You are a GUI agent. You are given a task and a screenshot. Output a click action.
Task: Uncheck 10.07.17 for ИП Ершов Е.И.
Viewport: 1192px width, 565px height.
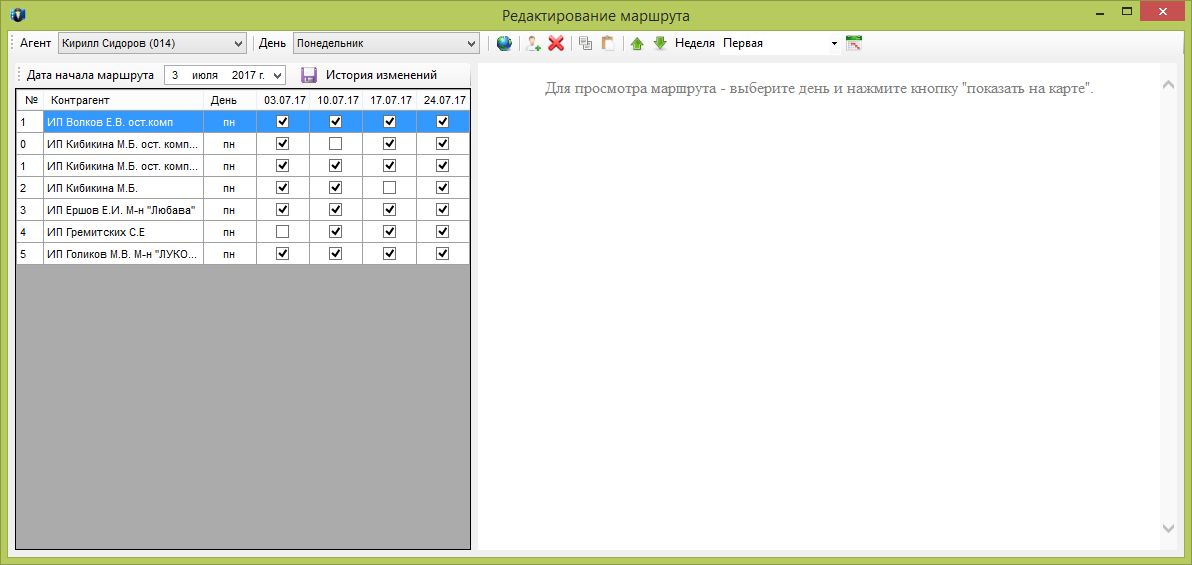point(336,210)
